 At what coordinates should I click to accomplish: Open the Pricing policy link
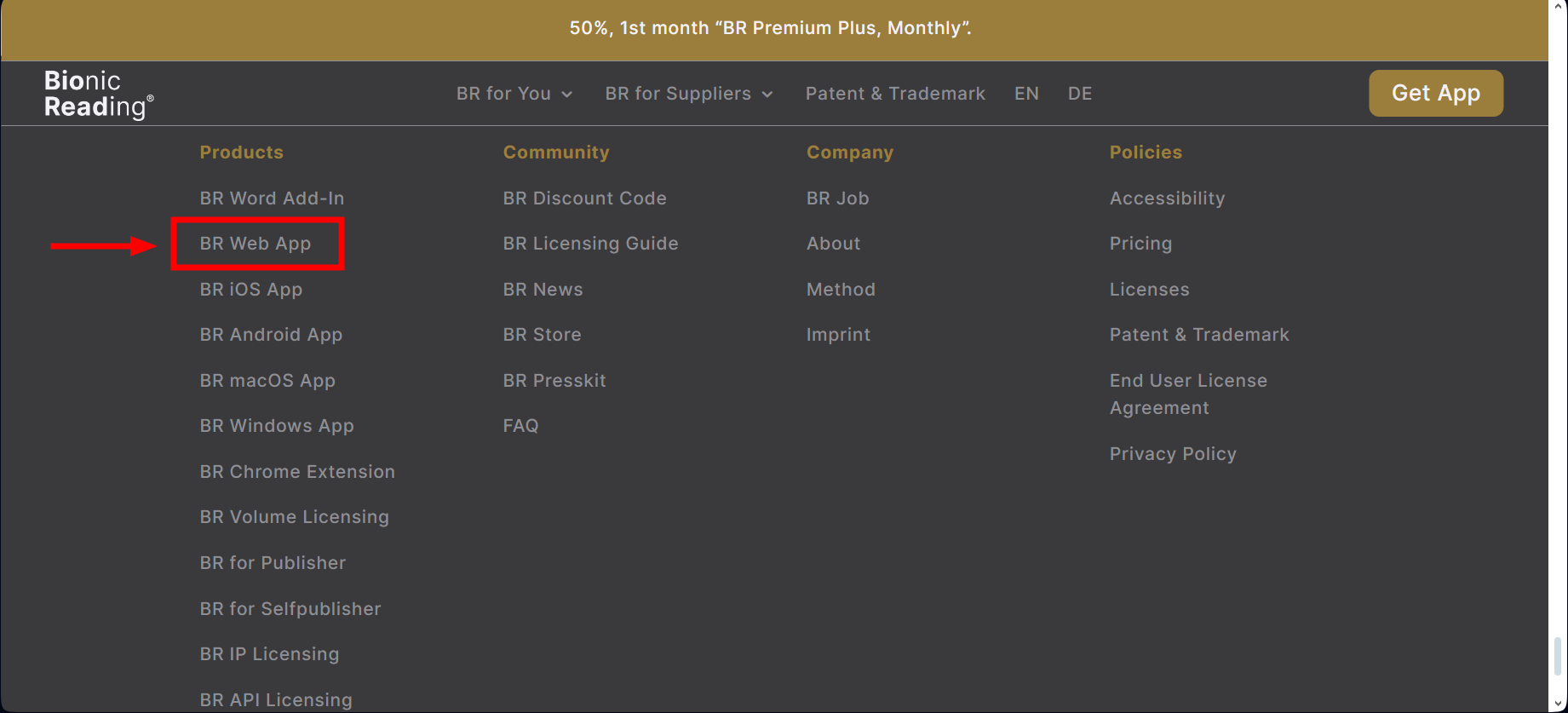tap(1140, 244)
